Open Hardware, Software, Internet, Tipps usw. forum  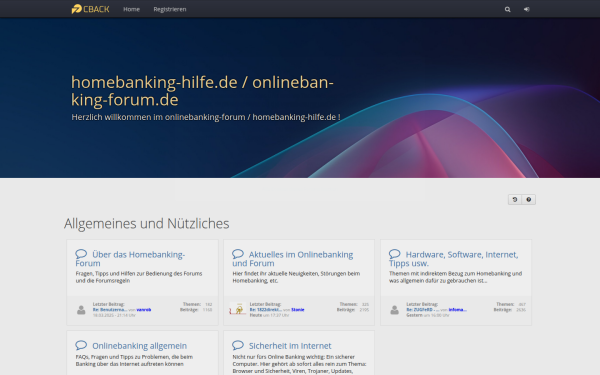pos(453,259)
